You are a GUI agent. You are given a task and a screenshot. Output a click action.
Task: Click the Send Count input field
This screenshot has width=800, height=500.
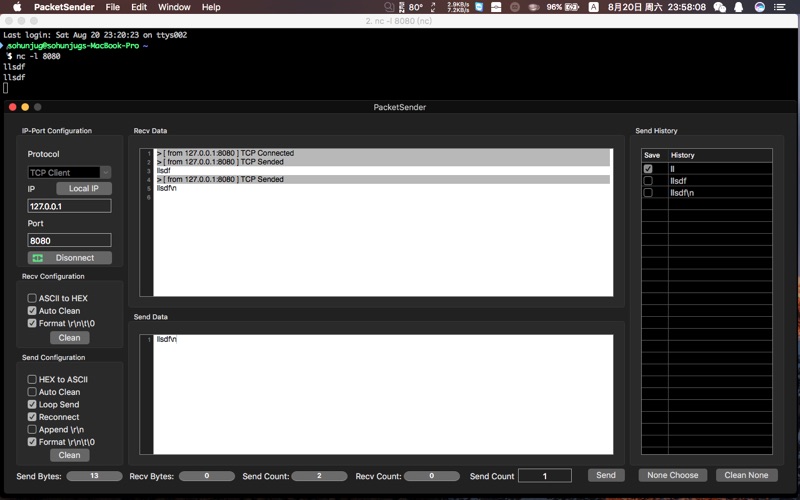click(544, 476)
